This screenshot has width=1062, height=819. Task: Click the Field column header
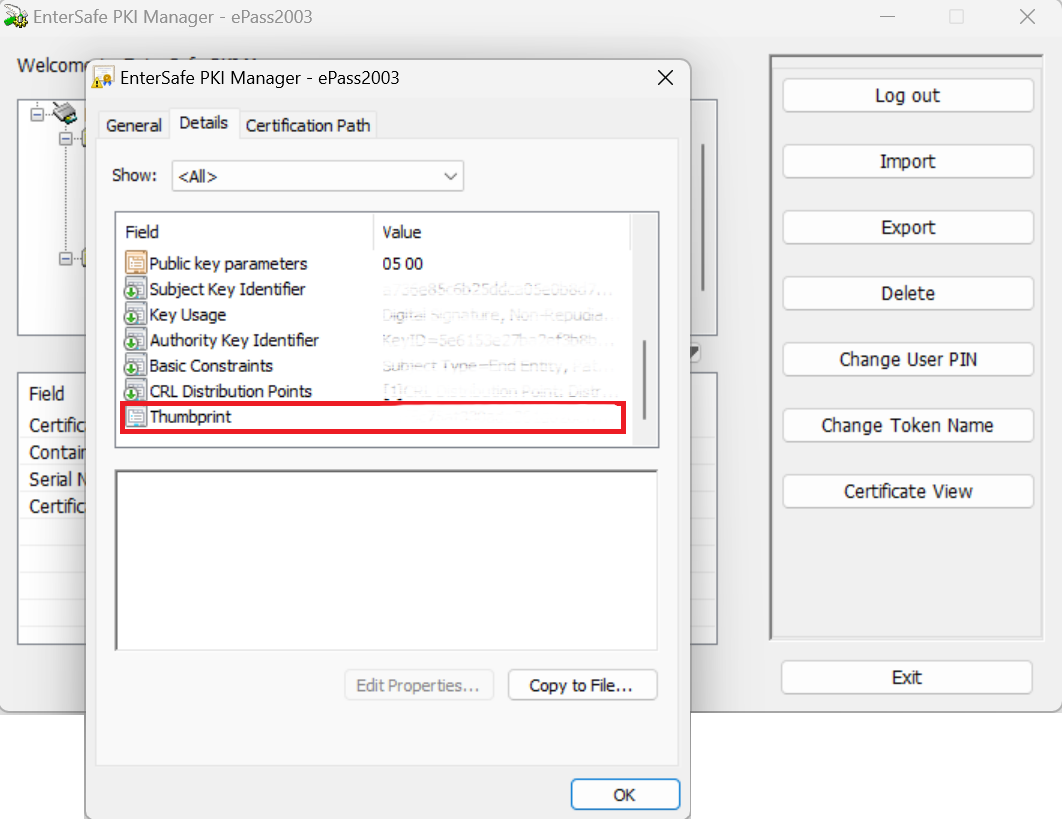[245, 232]
